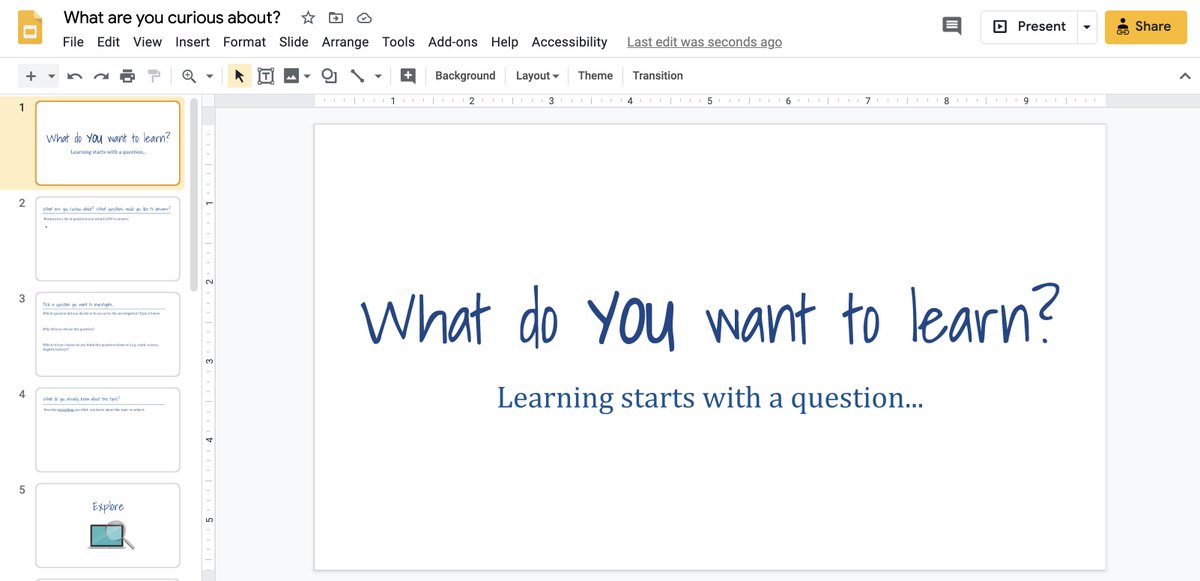Image resolution: width=1200 pixels, height=581 pixels.
Task: Open the comment history icon
Action: (x=952, y=27)
